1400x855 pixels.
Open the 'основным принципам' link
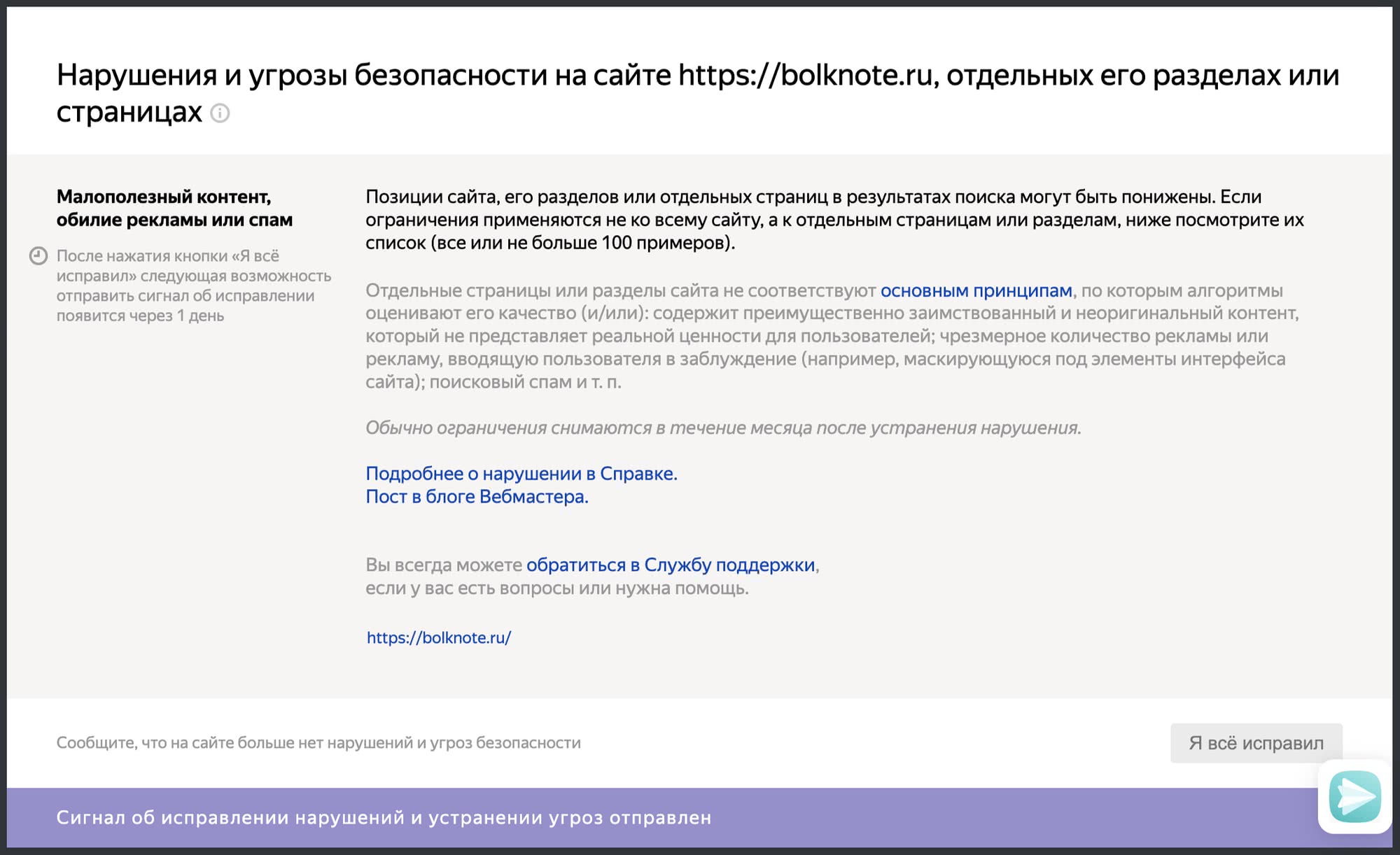tap(976, 290)
